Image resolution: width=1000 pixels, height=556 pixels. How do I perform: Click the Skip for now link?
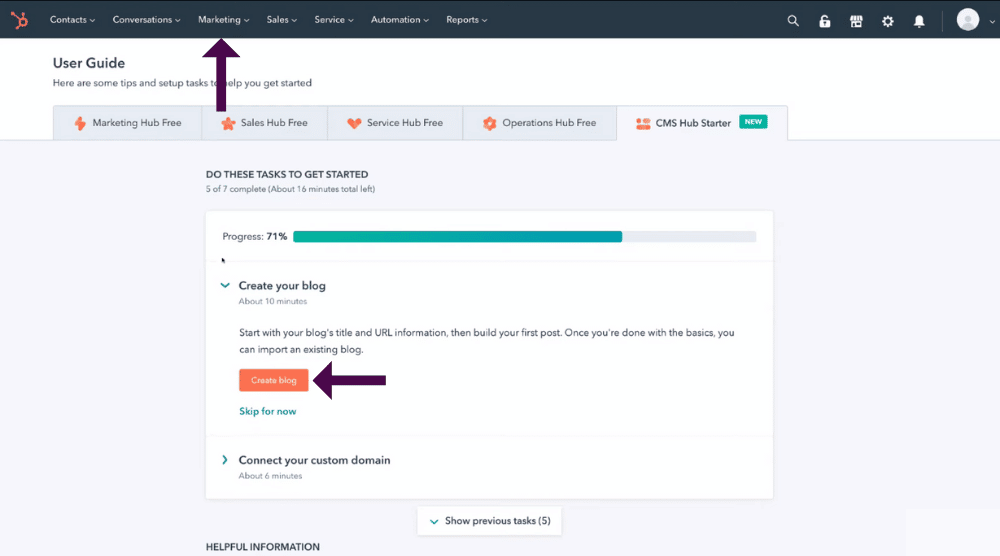(268, 411)
